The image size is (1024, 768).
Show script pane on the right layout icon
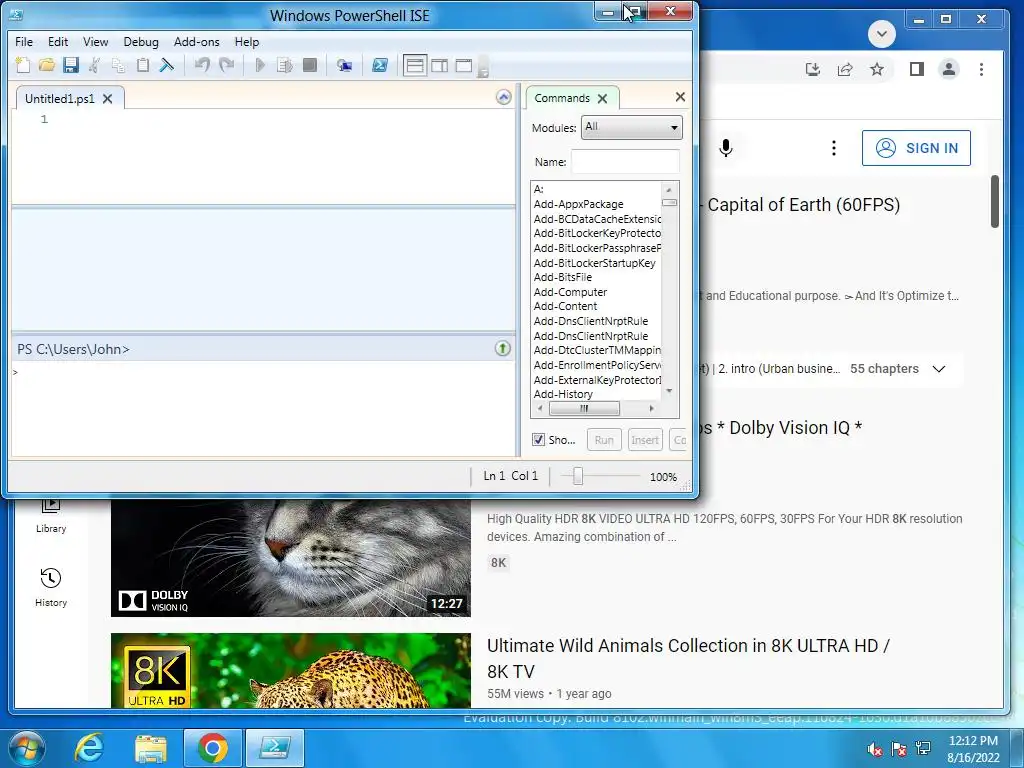coord(440,65)
